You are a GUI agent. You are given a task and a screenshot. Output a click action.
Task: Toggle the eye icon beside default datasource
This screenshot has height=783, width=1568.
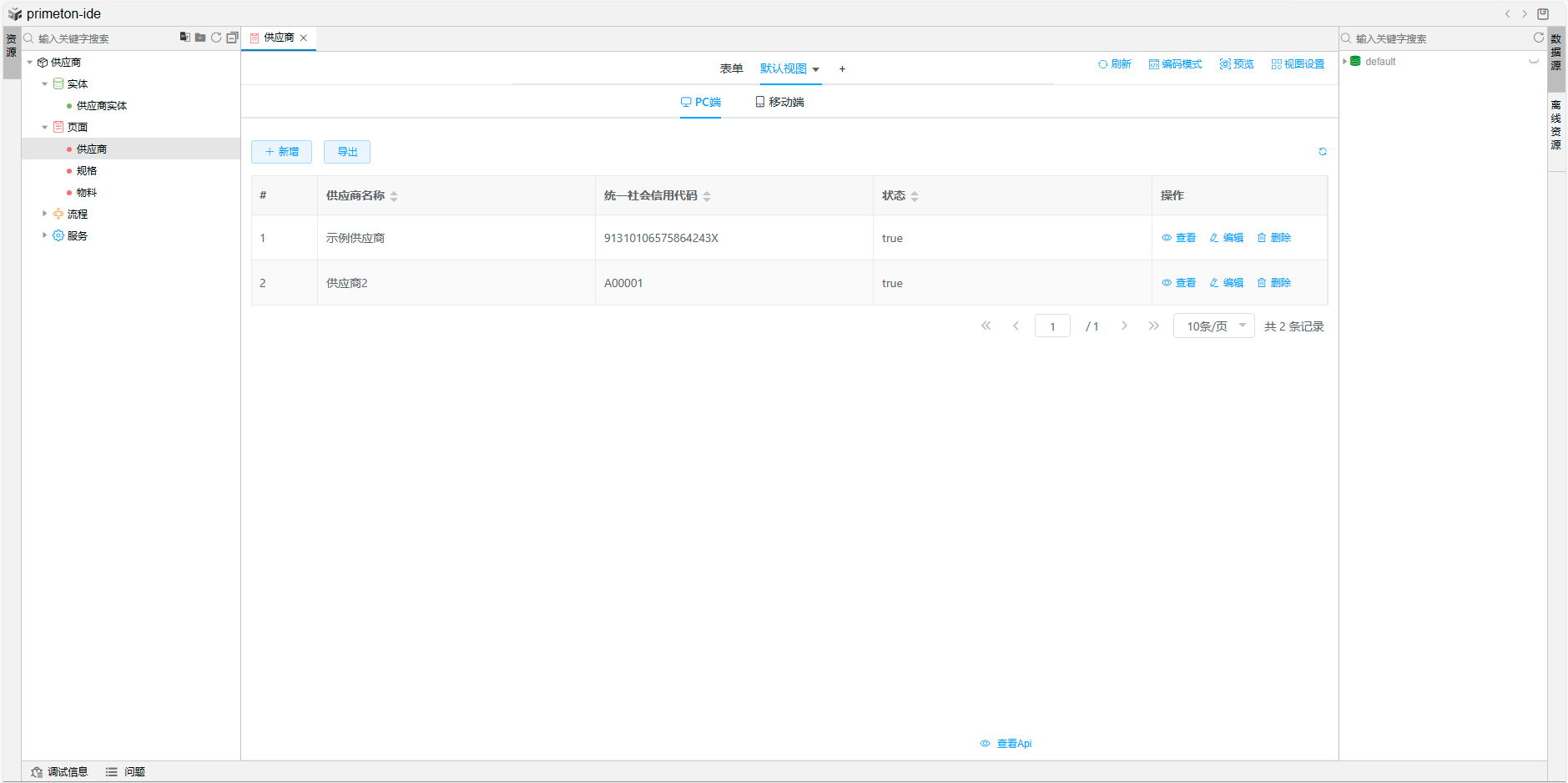(1533, 62)
